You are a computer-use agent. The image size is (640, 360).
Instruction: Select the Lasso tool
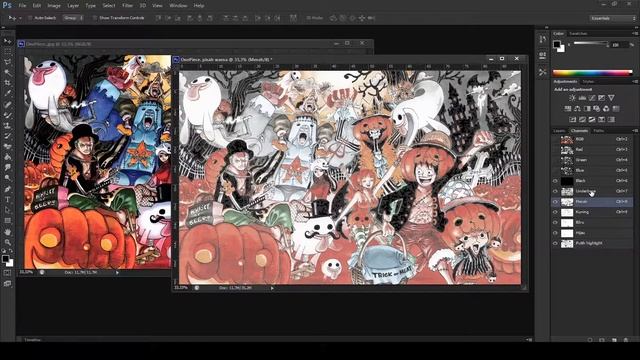(7, 62)
